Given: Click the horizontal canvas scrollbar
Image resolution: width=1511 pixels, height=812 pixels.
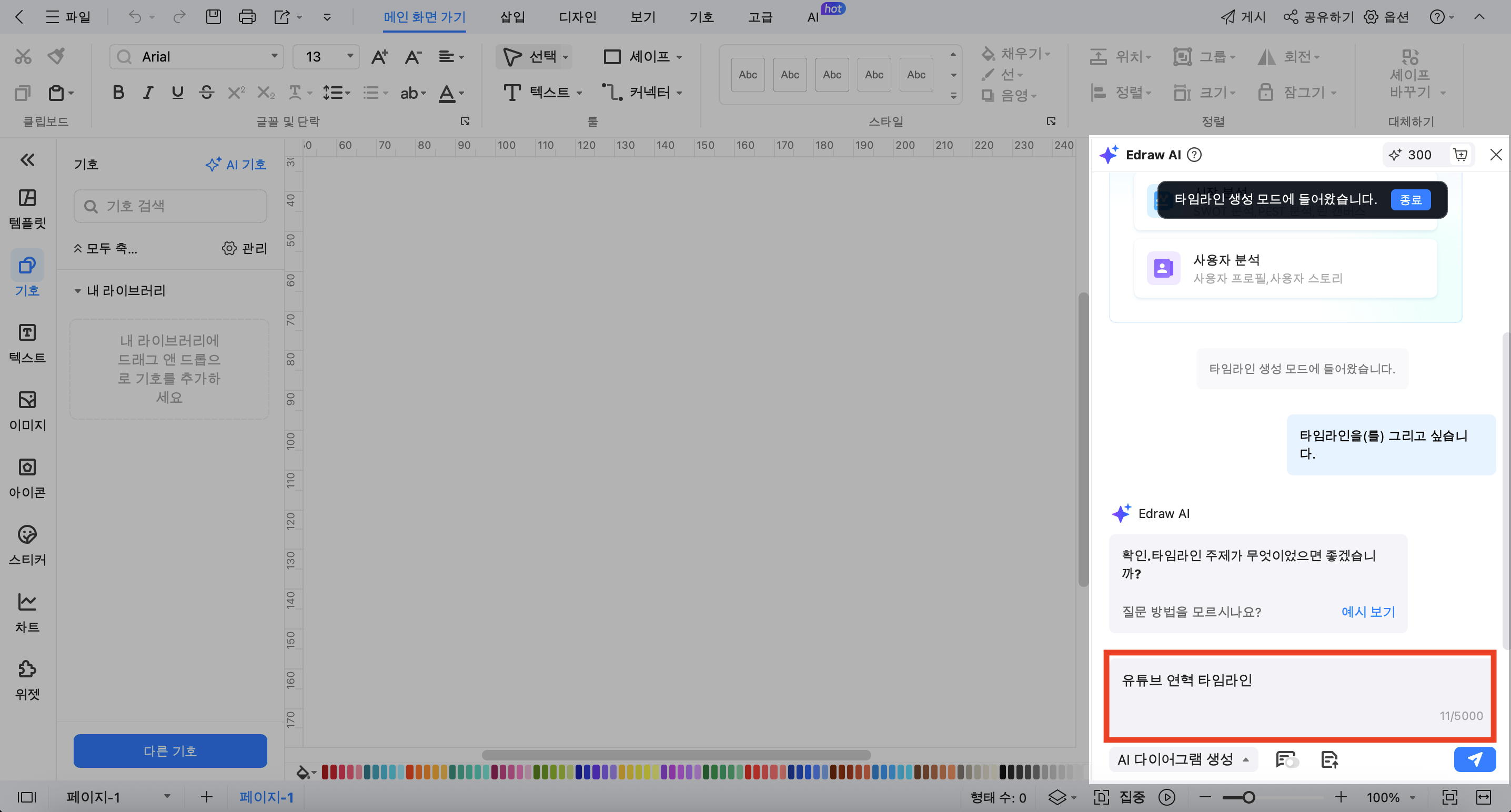Looking at the screenshot, I should pos(676,755).
